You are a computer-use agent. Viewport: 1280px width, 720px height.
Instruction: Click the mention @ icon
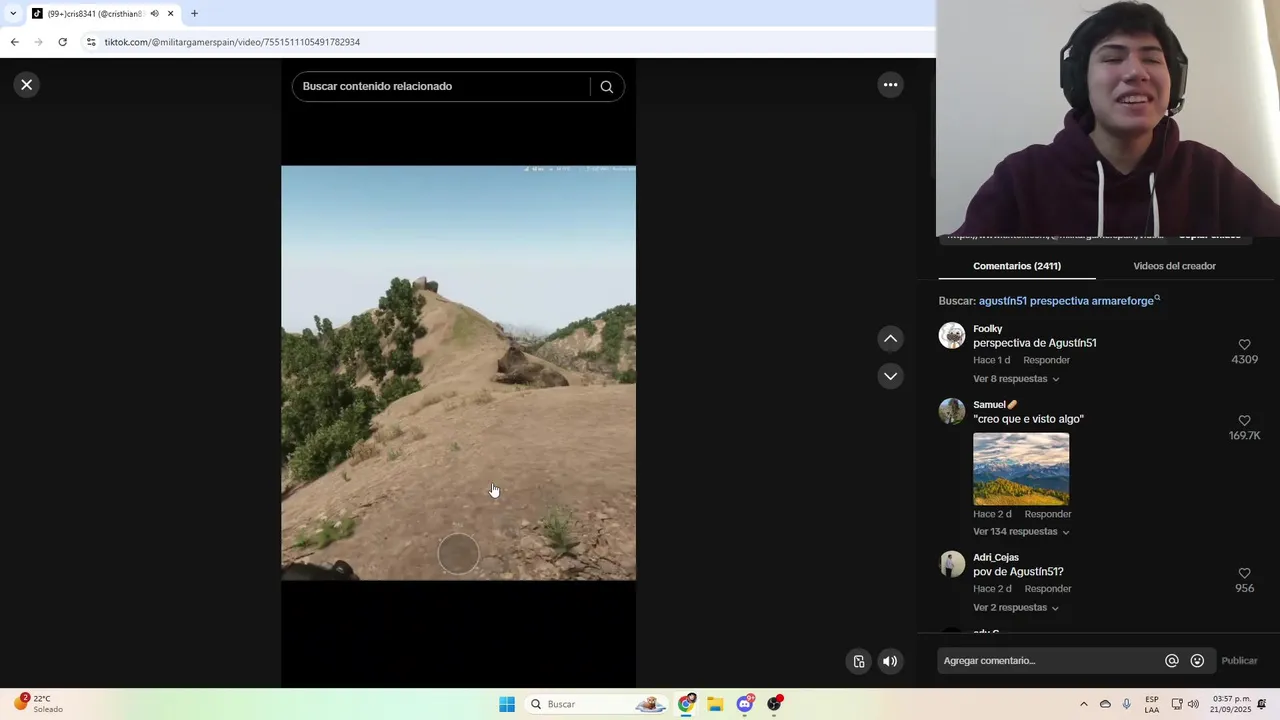(1172, 661)
